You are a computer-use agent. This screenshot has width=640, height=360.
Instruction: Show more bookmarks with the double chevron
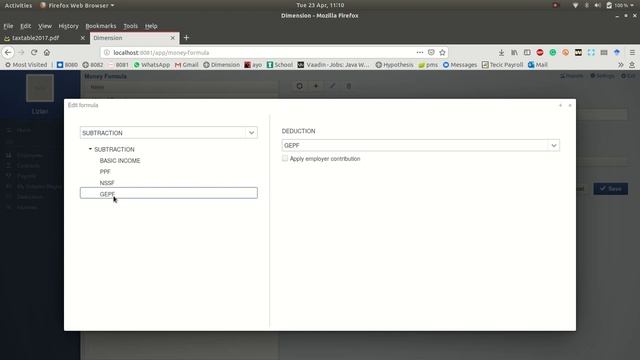[620, 64]
